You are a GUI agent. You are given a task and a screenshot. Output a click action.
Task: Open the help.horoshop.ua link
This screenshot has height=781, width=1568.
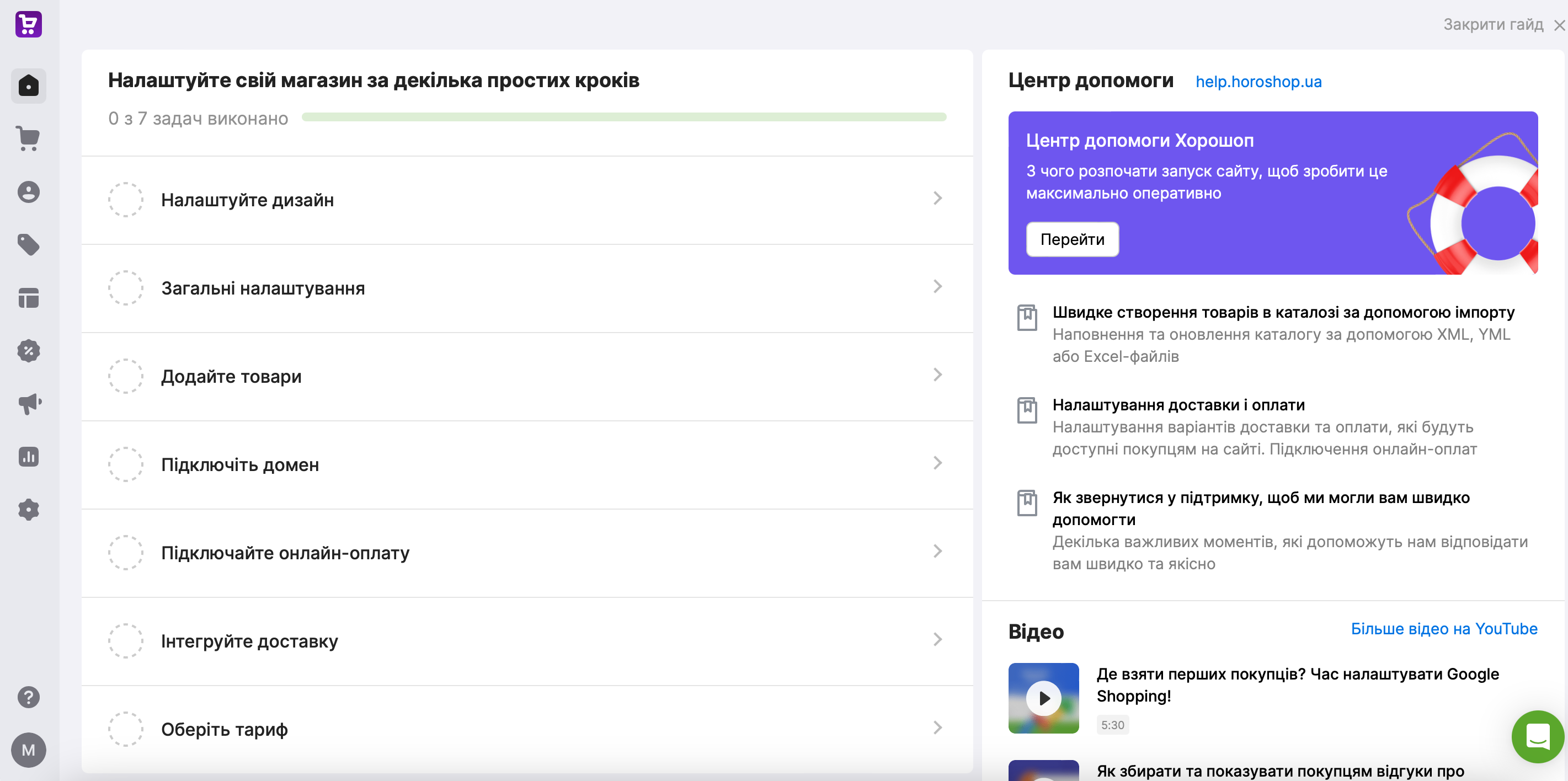[1258, 82]
